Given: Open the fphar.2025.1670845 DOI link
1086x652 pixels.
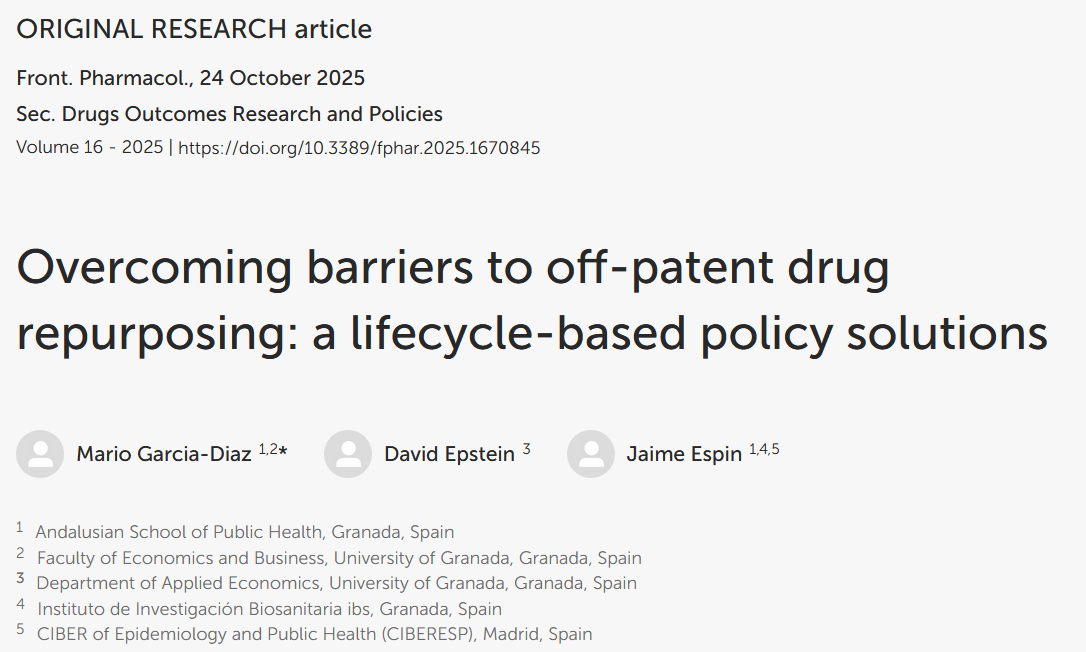Looking at the screenshot, I should click(359, 148).
